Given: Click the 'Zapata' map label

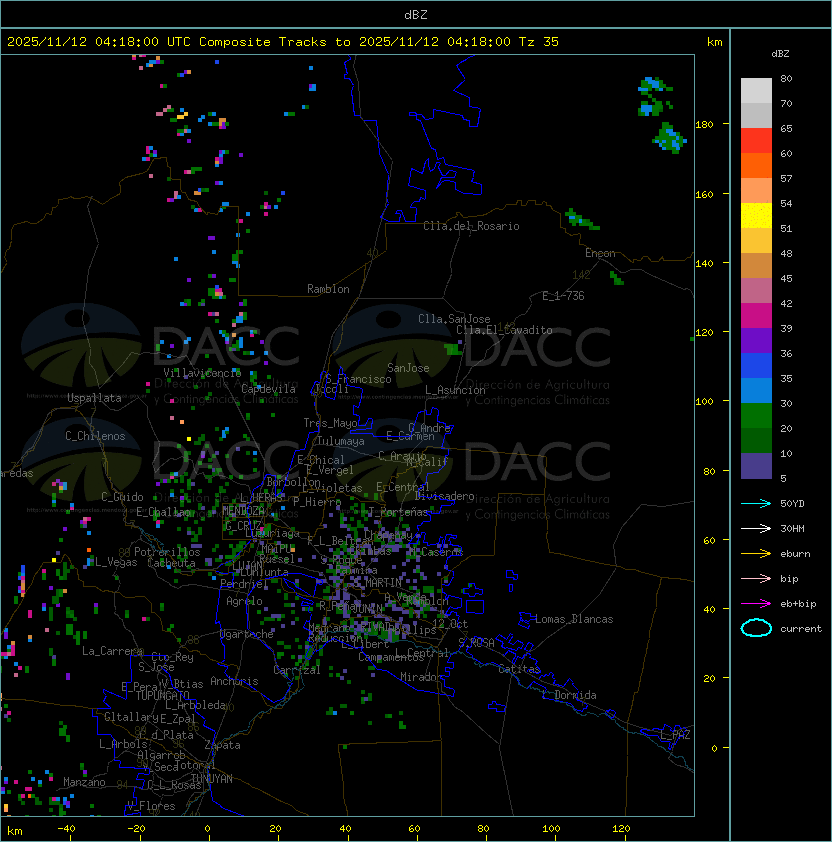Looking at the screenshot, I should coord(222,745).
